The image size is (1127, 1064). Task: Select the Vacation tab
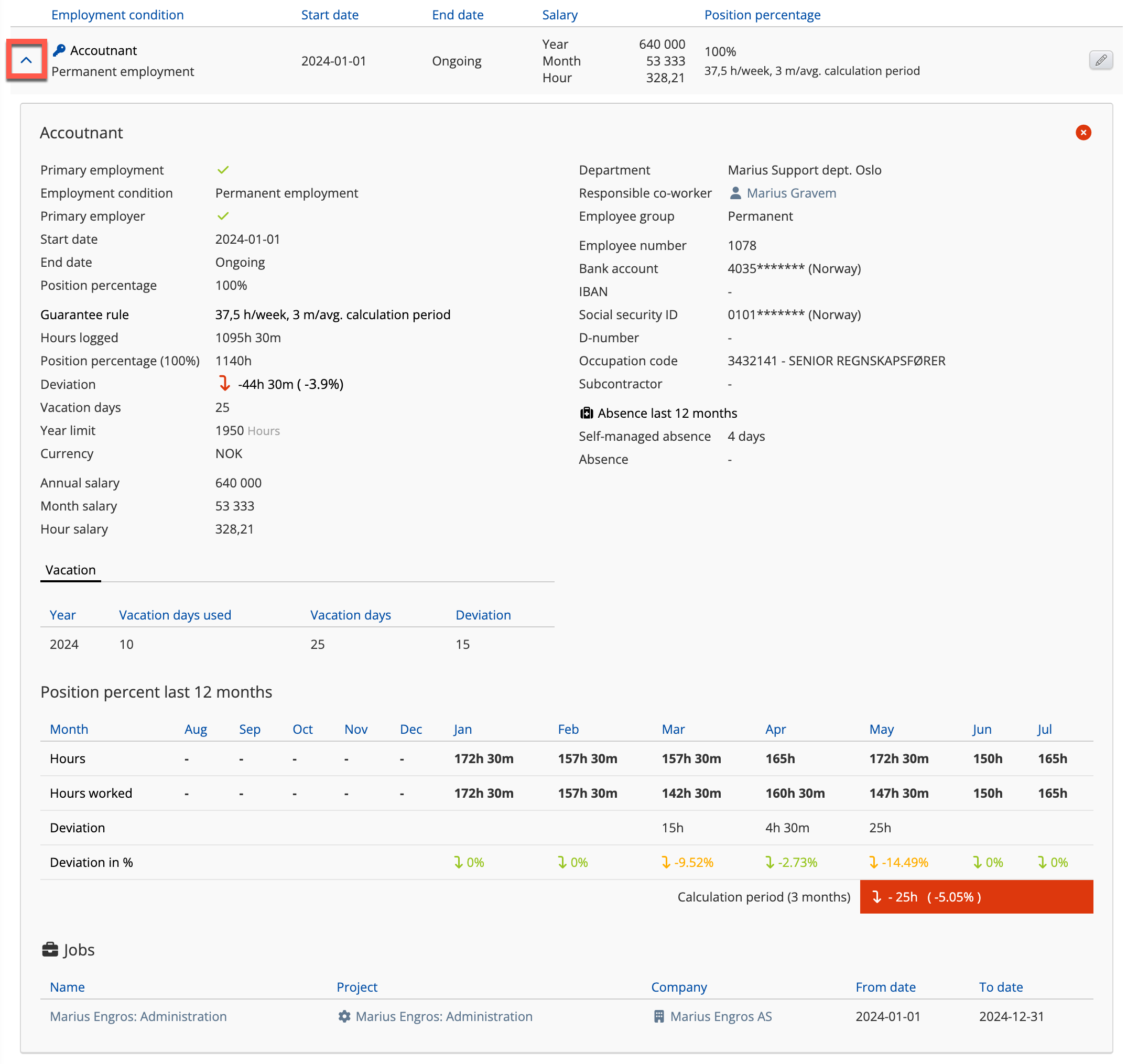point(70,571)
